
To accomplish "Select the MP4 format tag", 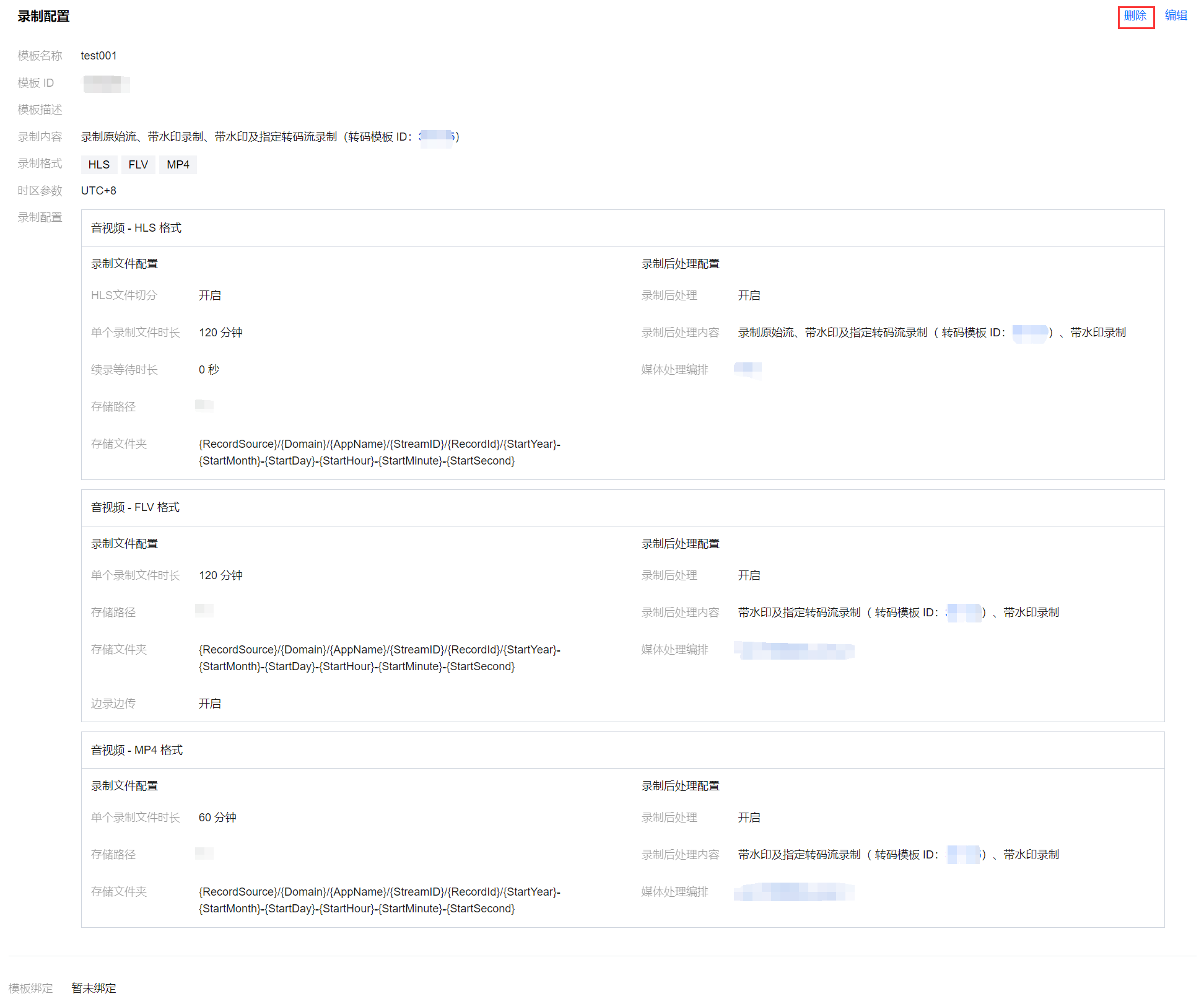I will [x=178, y=165].
